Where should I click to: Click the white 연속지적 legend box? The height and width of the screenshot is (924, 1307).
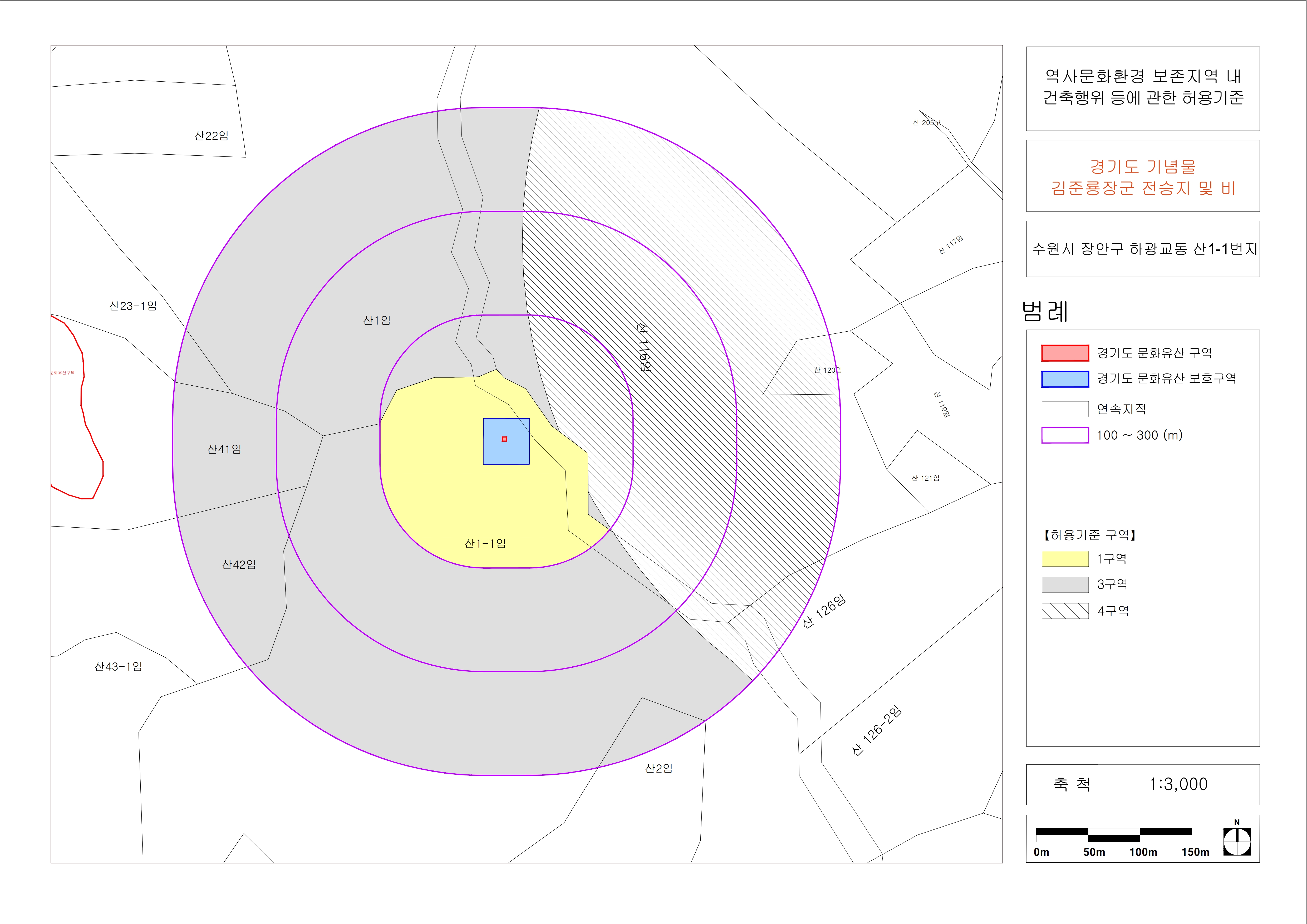[1065, 409]
